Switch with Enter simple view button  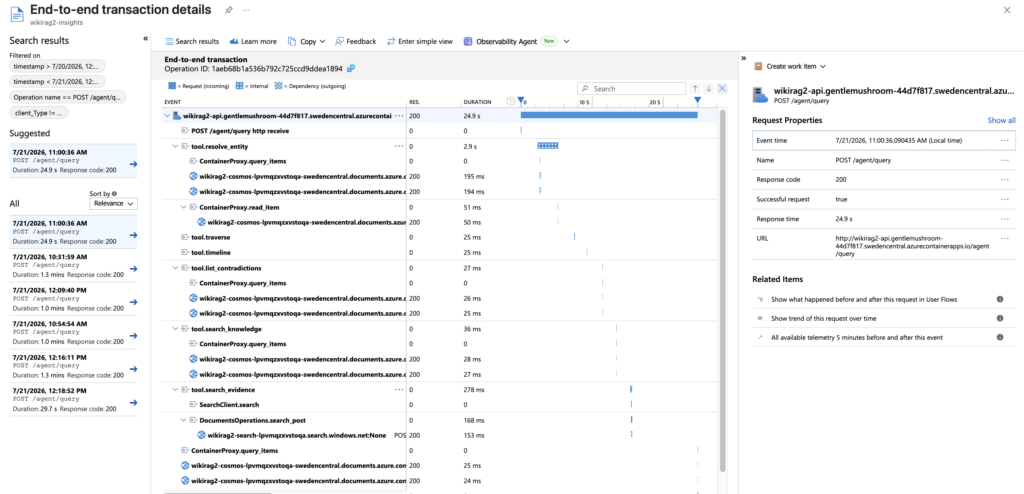(420, 41)
